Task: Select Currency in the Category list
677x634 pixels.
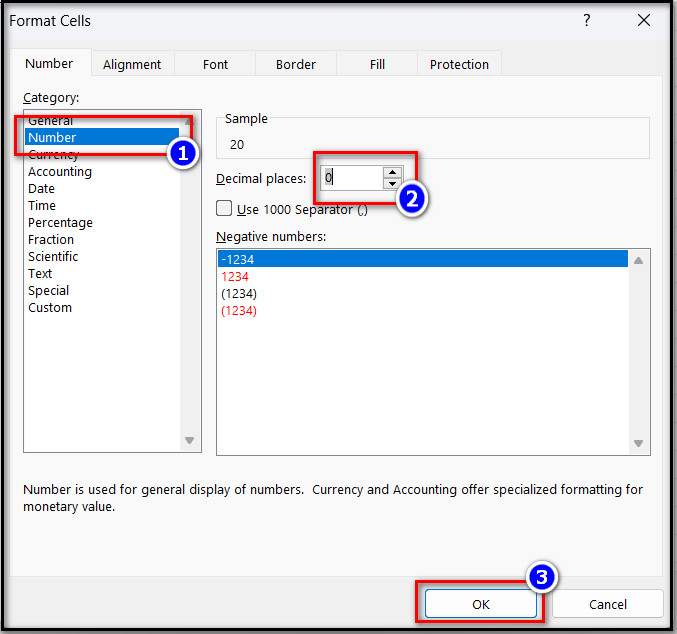Action: (54, 155)
